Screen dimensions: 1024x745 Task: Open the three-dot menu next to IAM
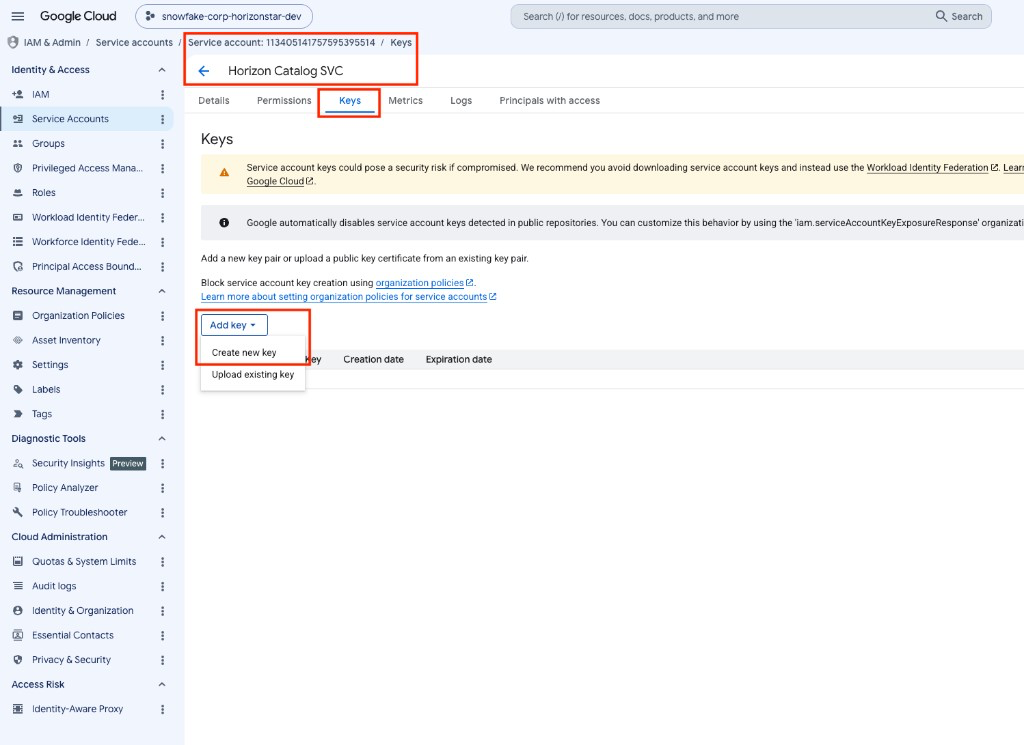[163, 95]
